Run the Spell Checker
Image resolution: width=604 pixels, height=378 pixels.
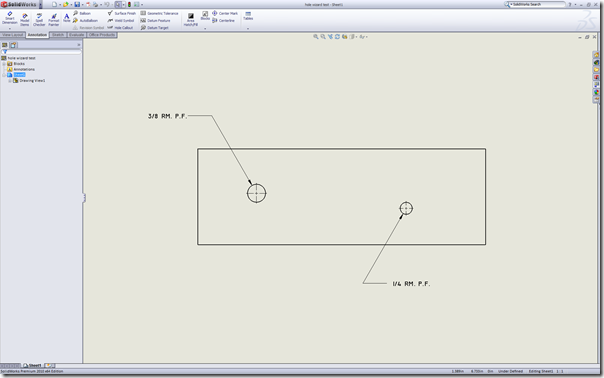pyautogui.click(x=39, y=20)
